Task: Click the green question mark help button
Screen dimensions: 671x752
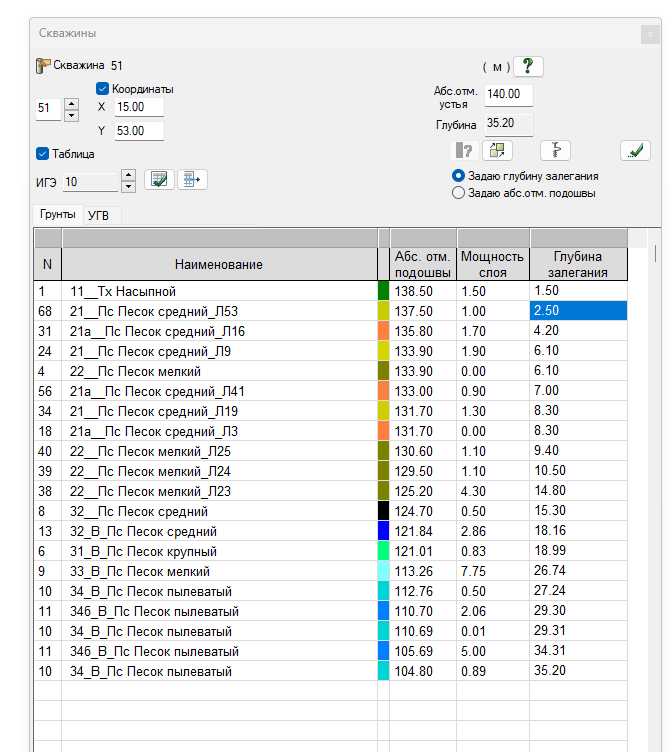Action: [528, 66]
